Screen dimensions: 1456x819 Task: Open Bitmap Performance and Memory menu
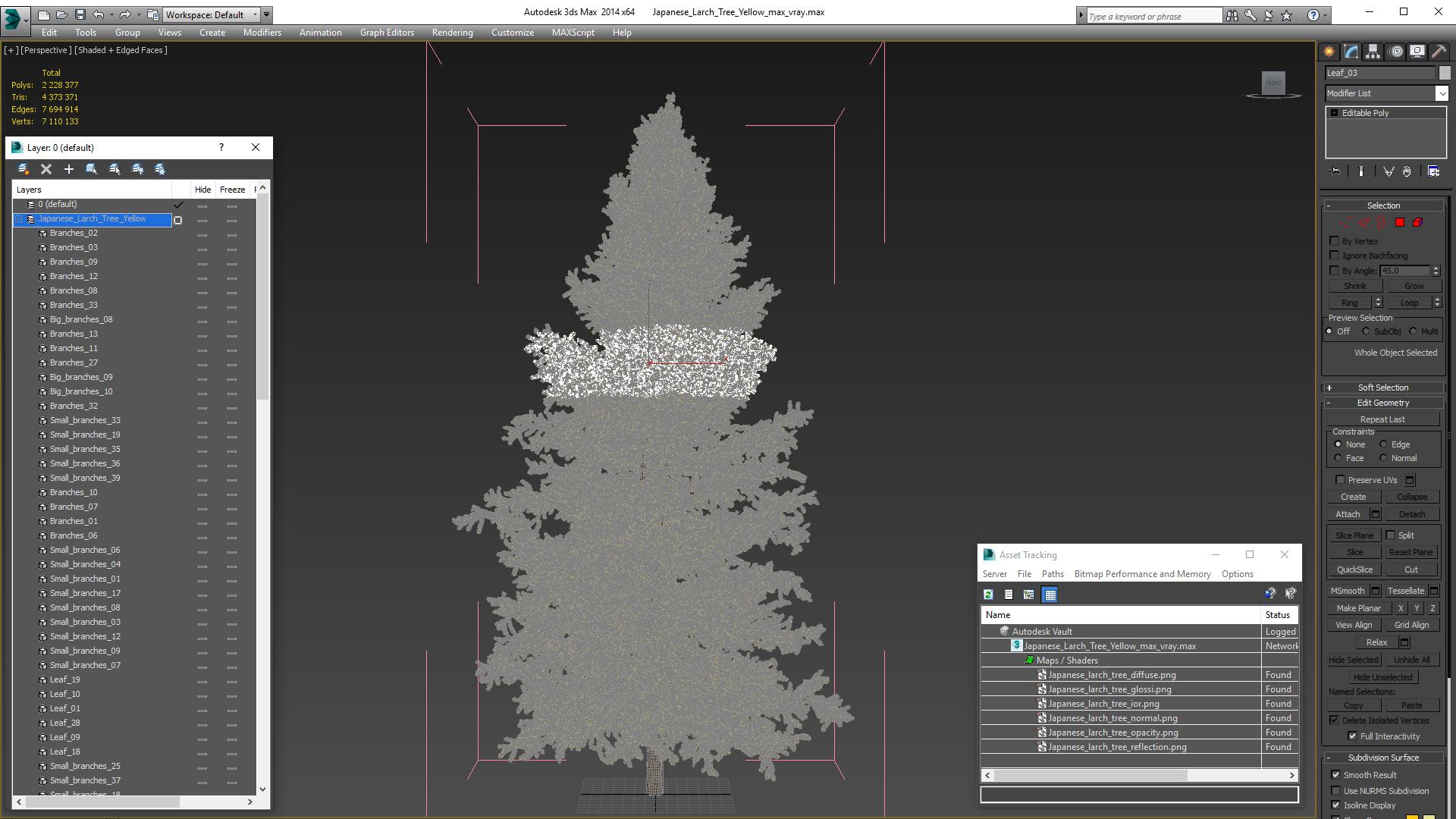click(x=1142, y=574)
